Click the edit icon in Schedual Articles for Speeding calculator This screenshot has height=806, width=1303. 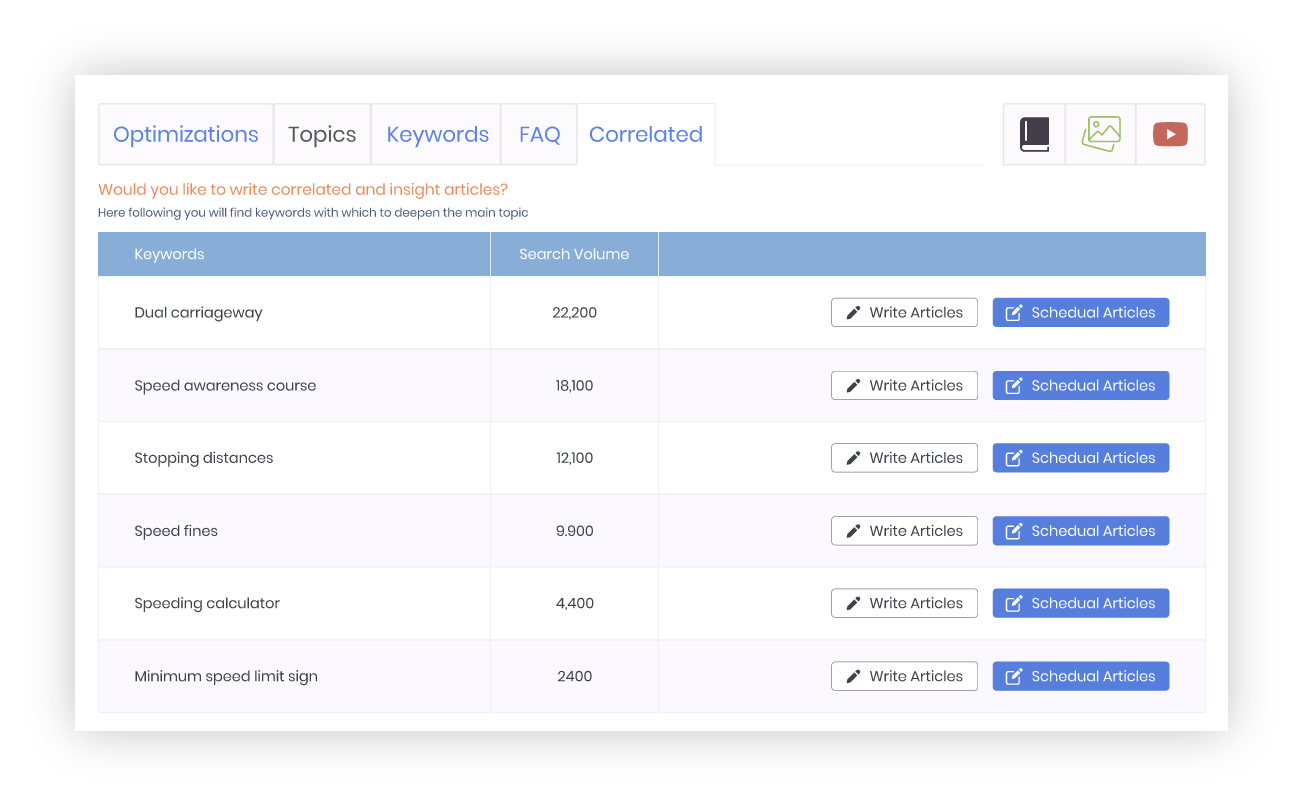1011,602
